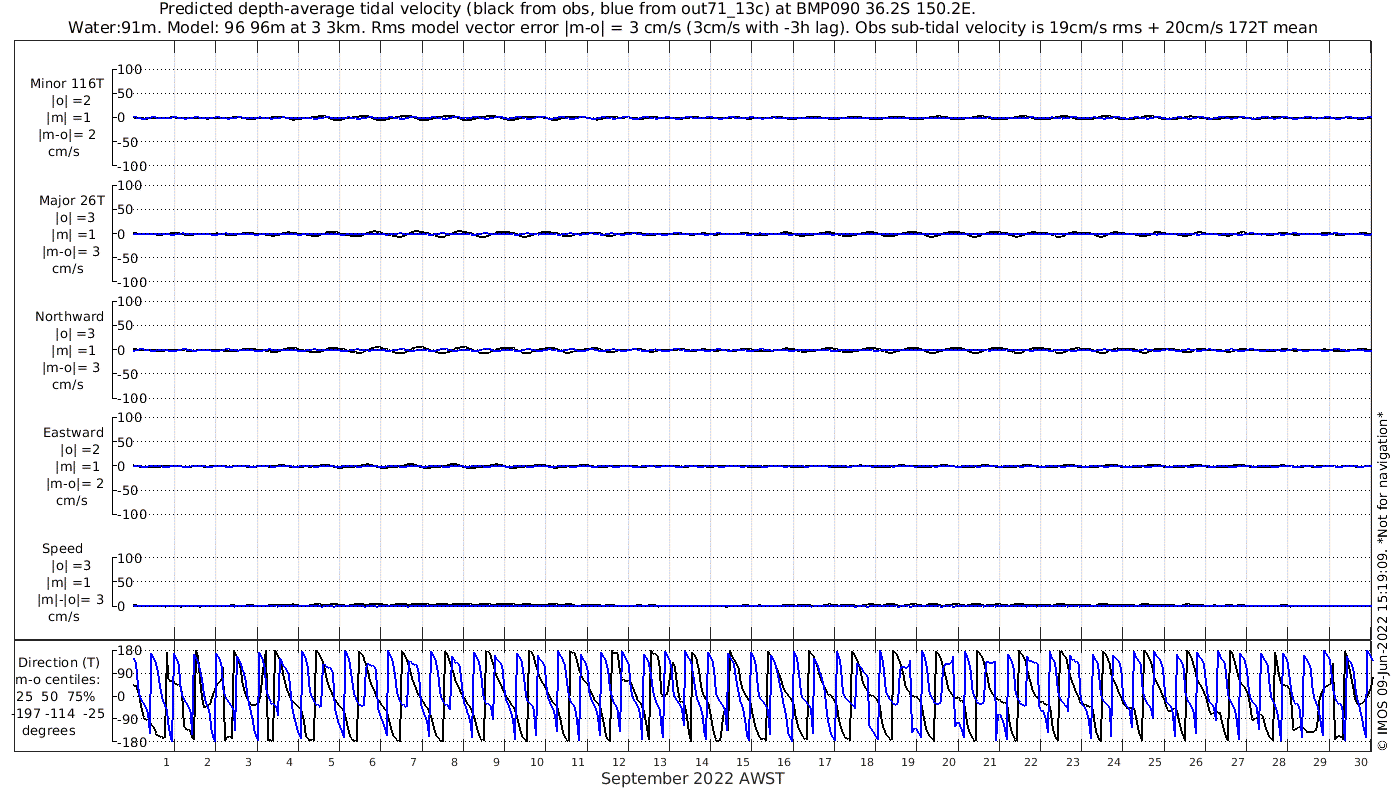Screen dimensions: 1400x800
Task: Click the '-197 -114 -25' centile values
Action: point(57,713)
